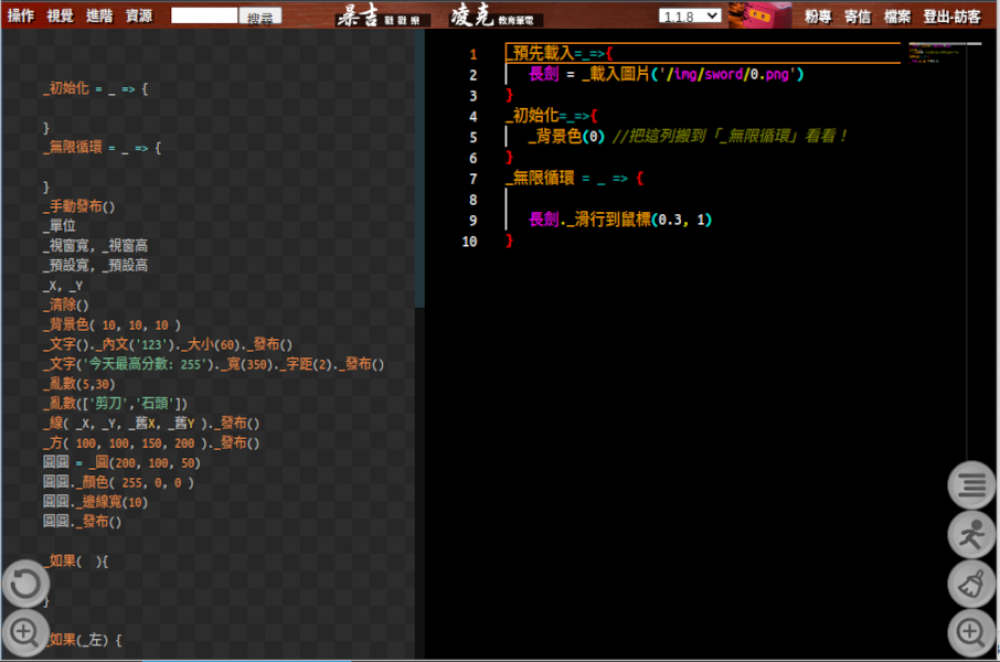This screenshot has width=1000, height=662.
Task: Open the 資源 menu
Action: pos(139,16)
